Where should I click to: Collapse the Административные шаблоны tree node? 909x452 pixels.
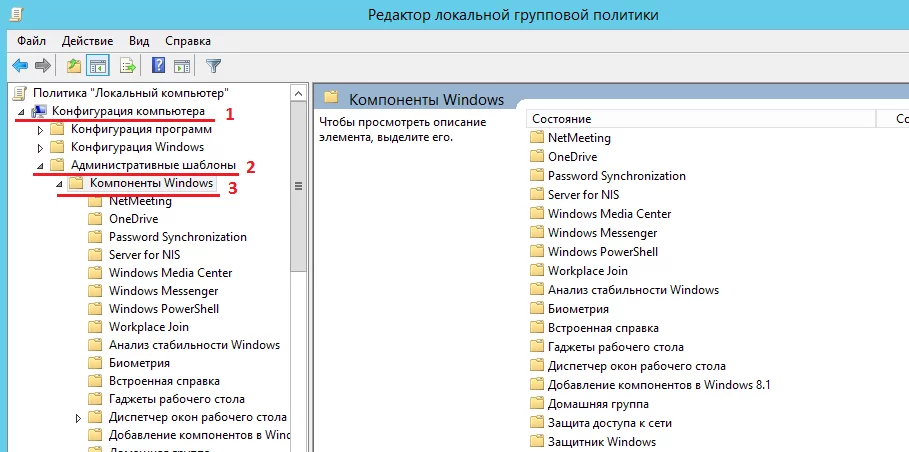[40, 165]
